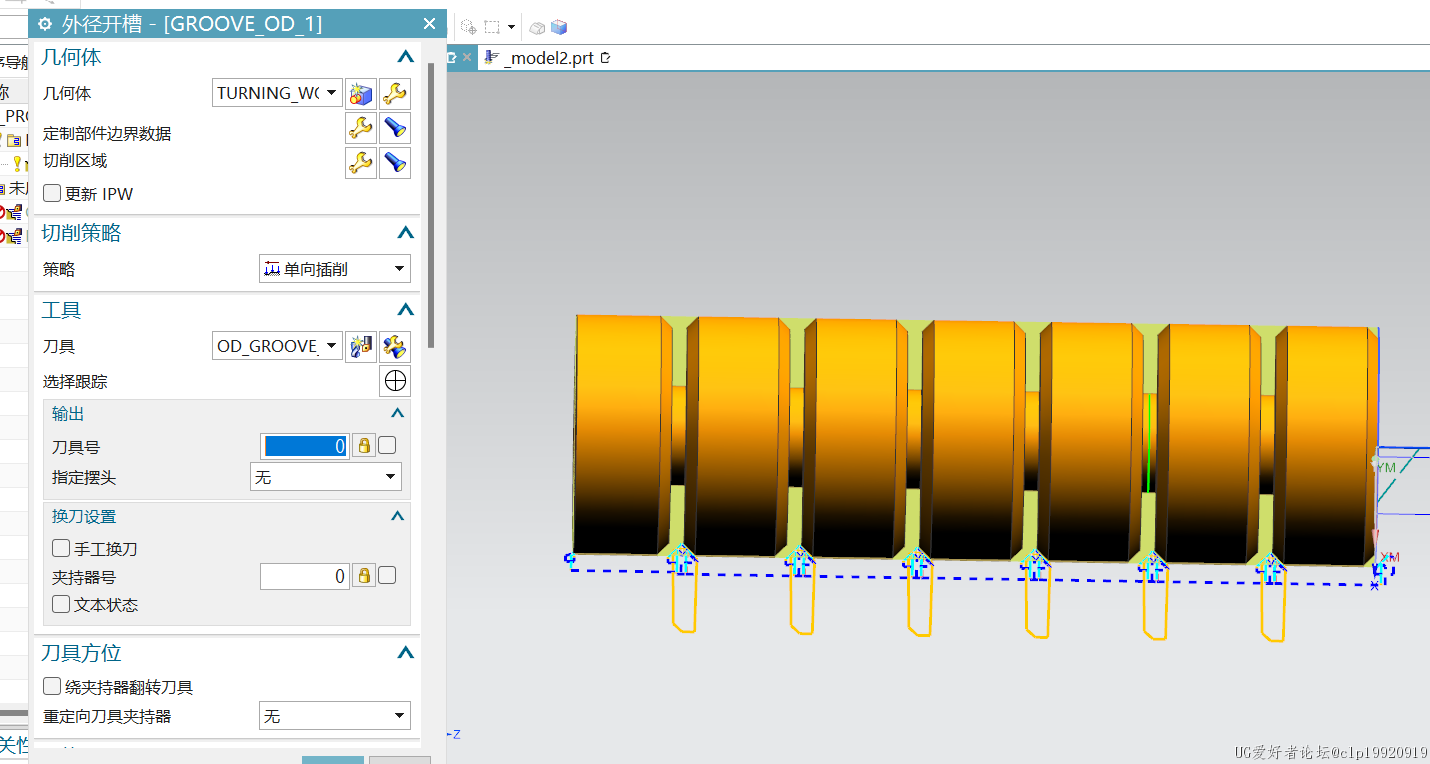Open the 策略 单向插削 dropdown

(335, 268)
